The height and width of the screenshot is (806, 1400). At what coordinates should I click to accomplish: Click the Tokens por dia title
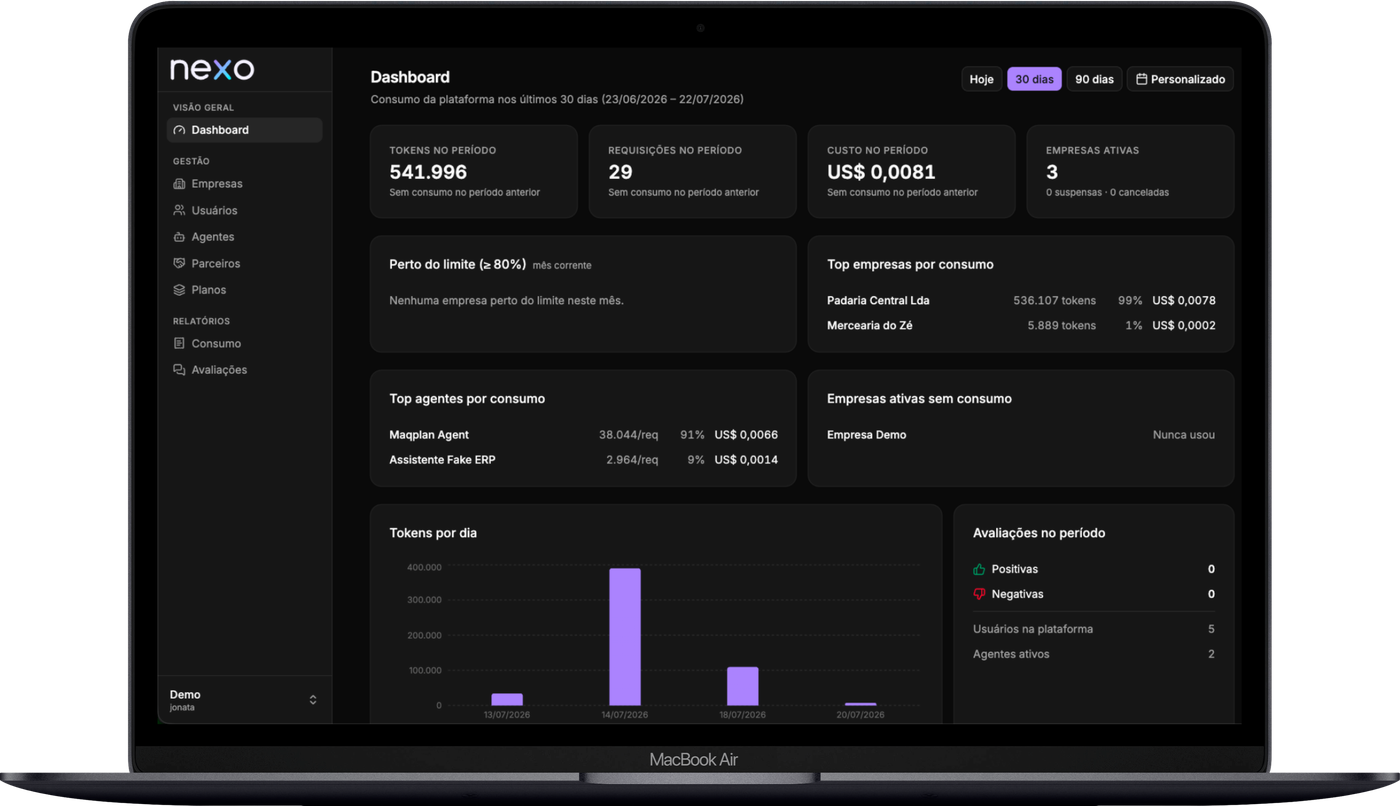coord(433,533)
